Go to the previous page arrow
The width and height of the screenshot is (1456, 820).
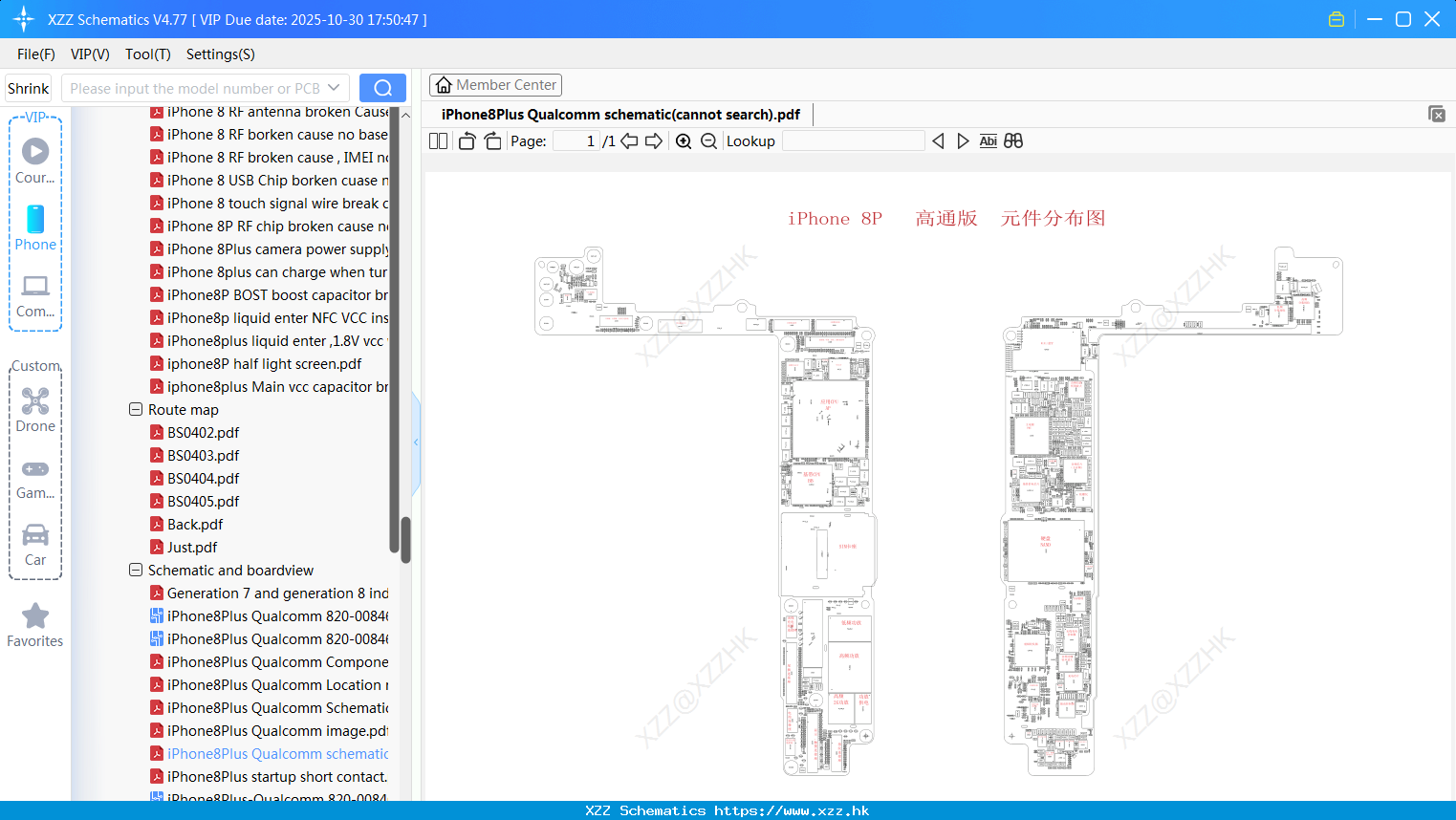tap(629, 141)
